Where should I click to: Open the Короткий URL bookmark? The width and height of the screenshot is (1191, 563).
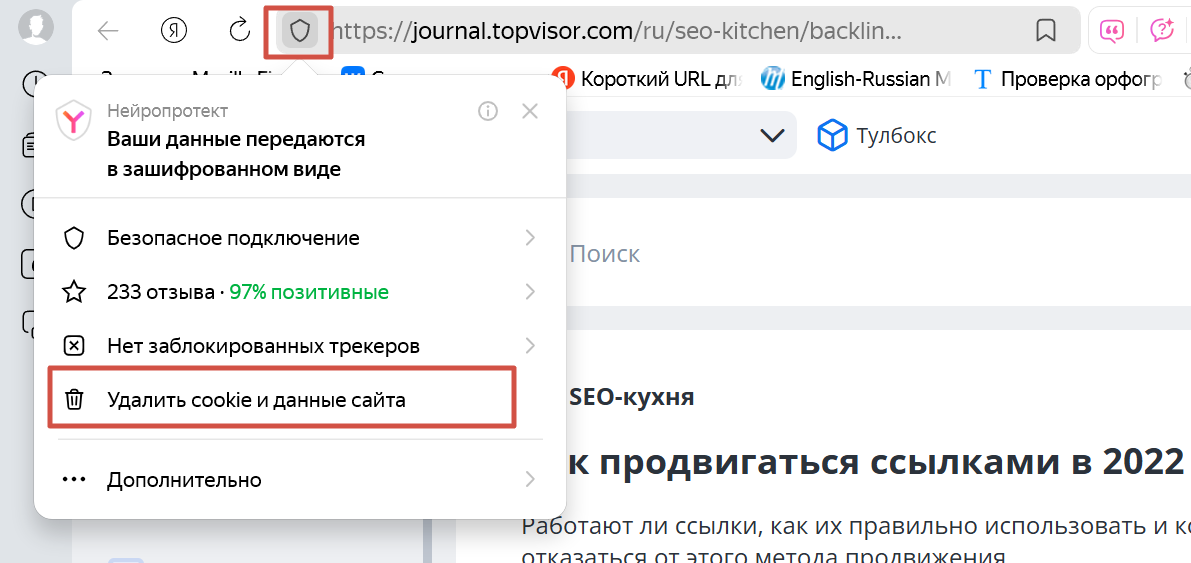pyautogui.click(x=648, y=78)
